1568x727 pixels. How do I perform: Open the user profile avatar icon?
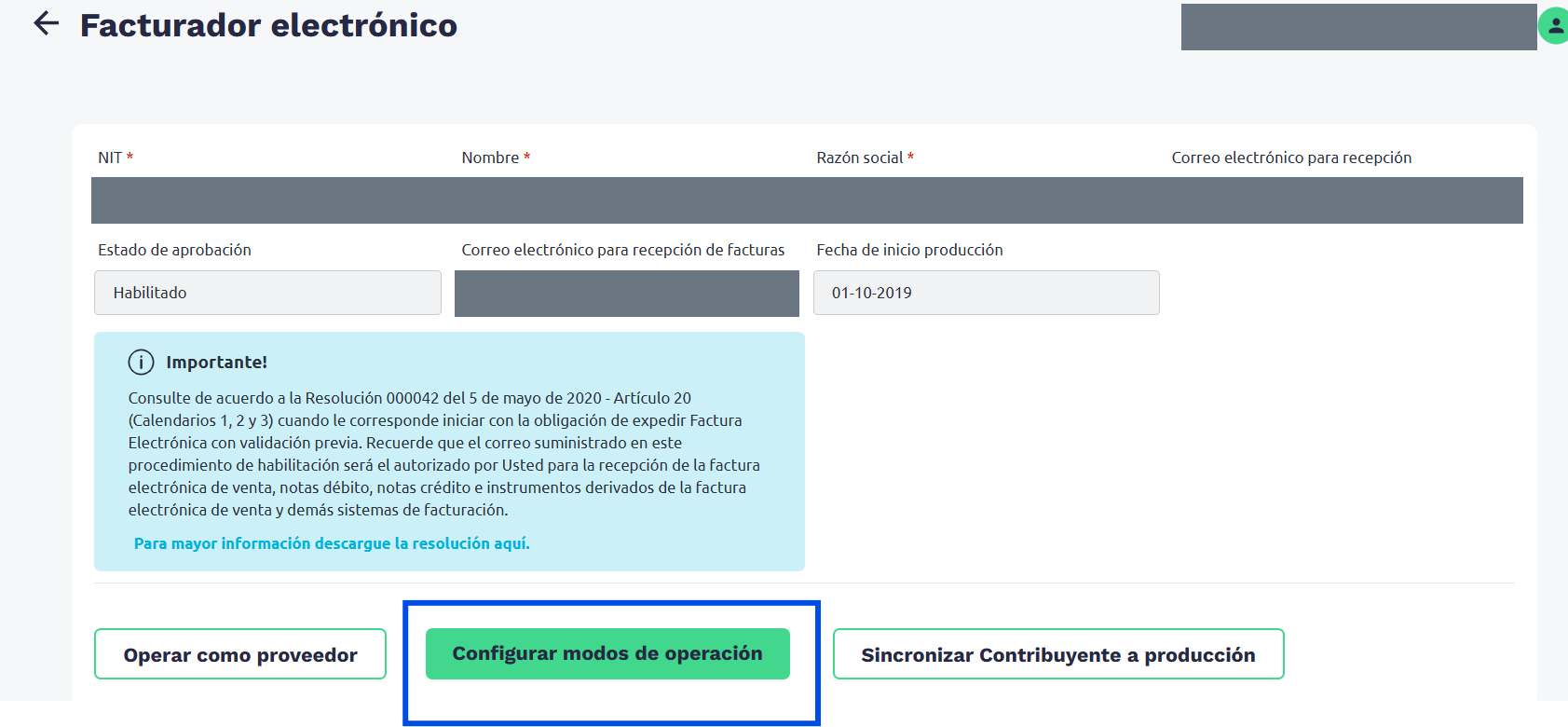(1554, 25)
